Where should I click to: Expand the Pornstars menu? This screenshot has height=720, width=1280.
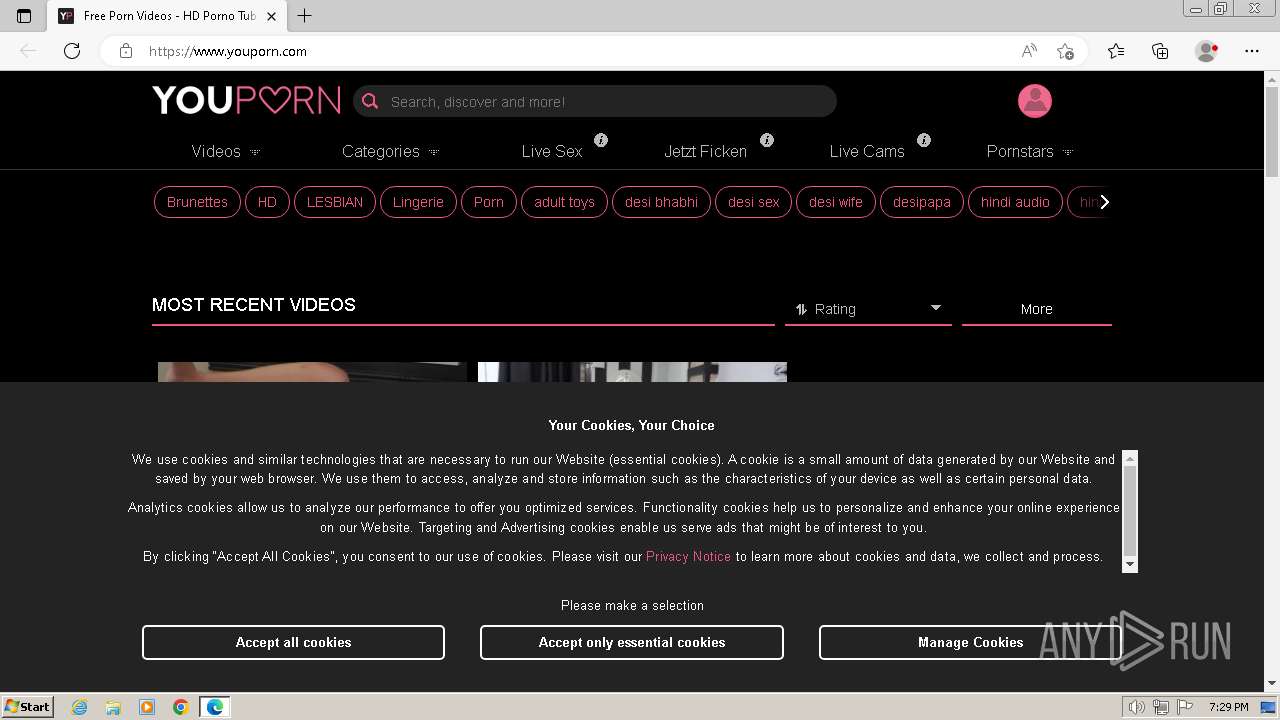(x=1030, y=152)
